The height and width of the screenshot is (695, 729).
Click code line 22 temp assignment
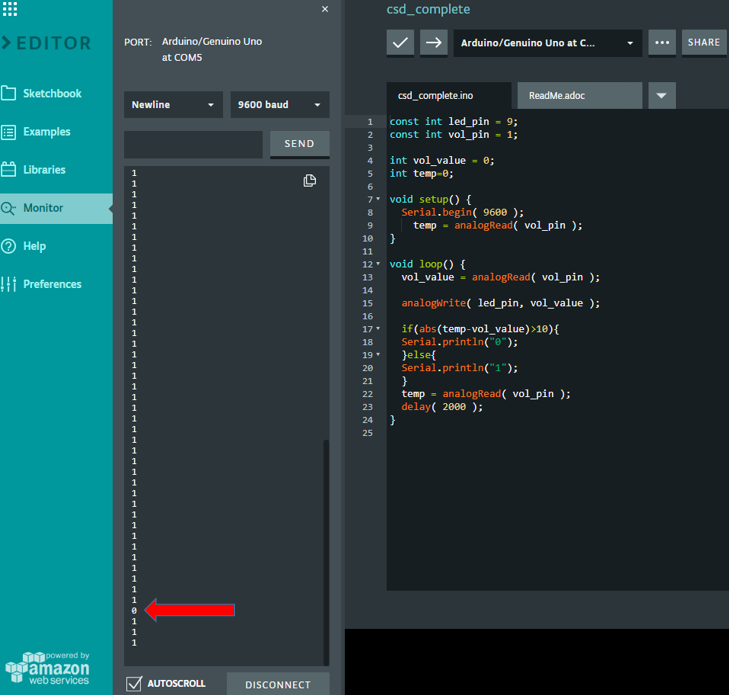(486, 394)
